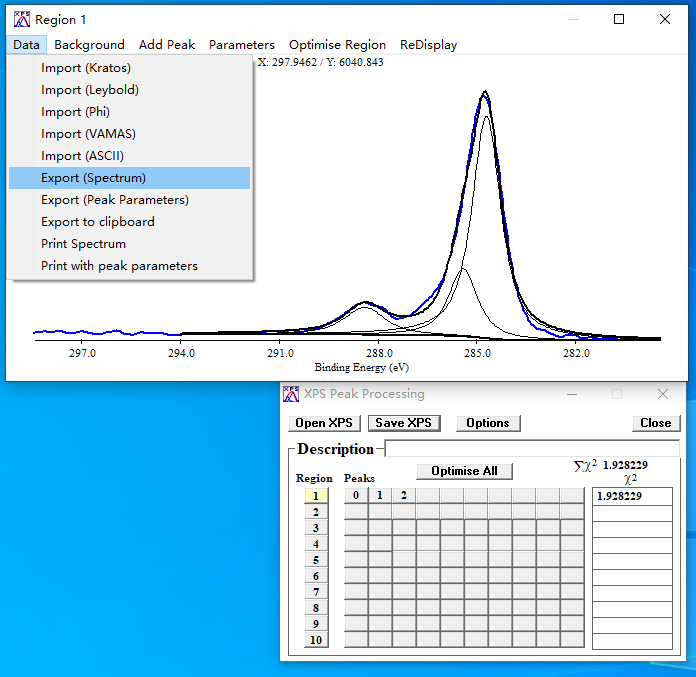Select Peak 0 of Region 1
Image resolution: width=696 pixels, height=677 pixels.
point(356,495)
